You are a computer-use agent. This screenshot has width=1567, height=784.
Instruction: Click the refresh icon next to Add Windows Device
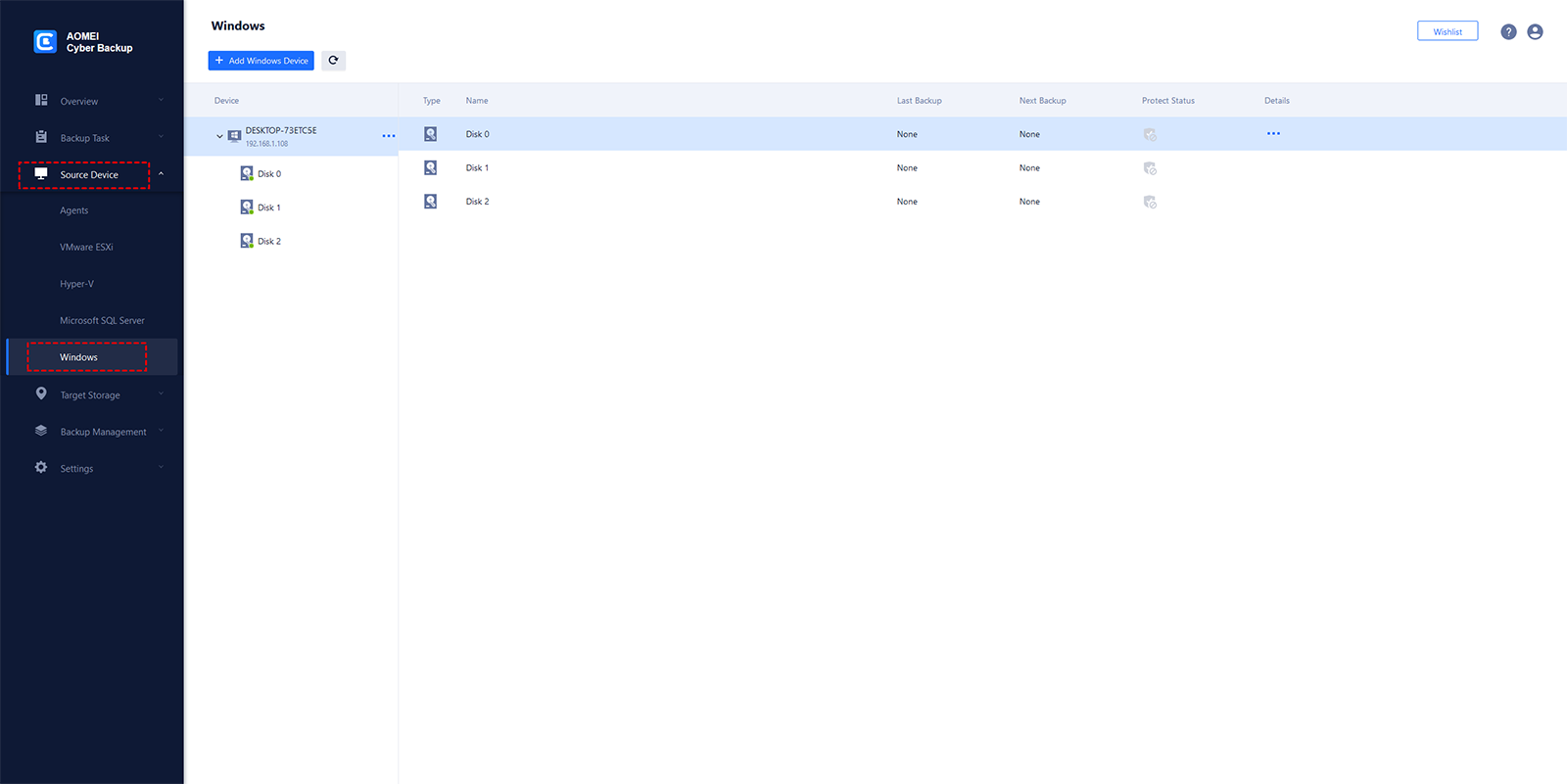(x=333, y=61)
